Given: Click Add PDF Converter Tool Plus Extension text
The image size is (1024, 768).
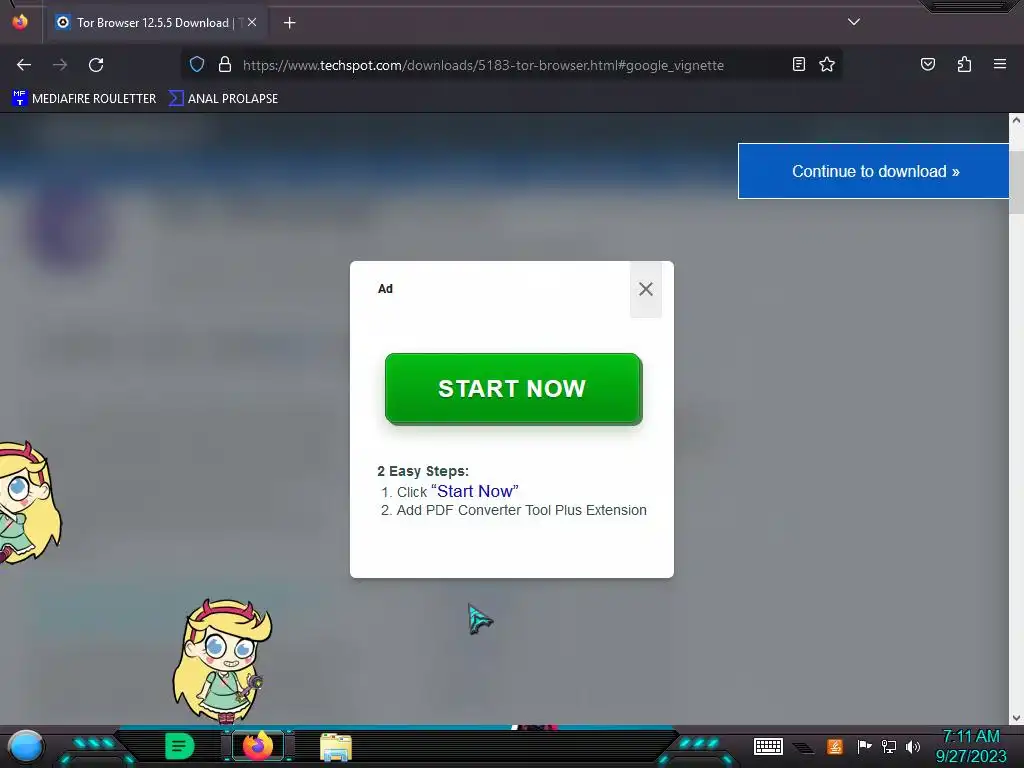Looking at the screenshot, I should click(521, 510).
